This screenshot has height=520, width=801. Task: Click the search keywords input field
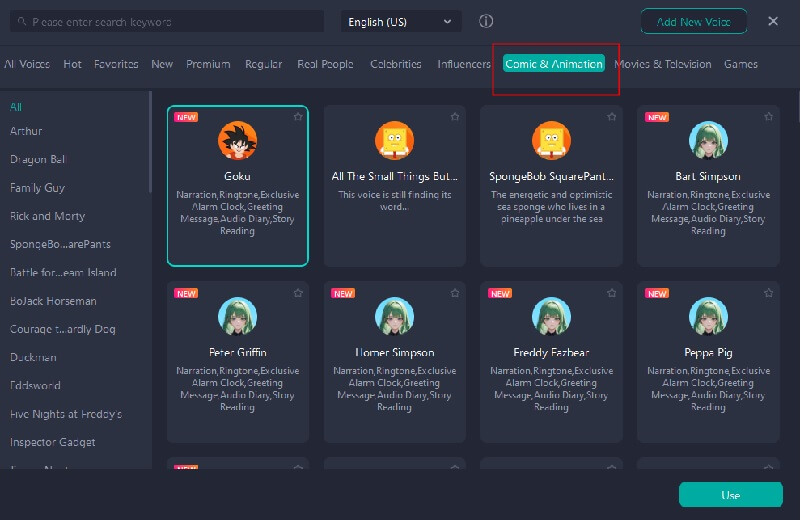pyautogui.click(x=170, y=21)
